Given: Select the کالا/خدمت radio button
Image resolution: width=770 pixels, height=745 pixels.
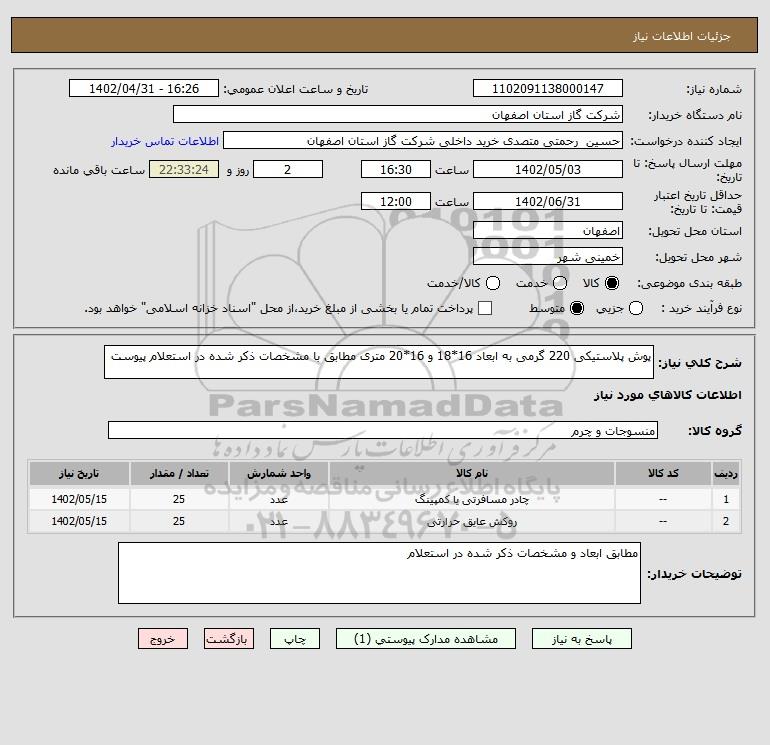Looking at the screenshot, I should coord(493,283).
